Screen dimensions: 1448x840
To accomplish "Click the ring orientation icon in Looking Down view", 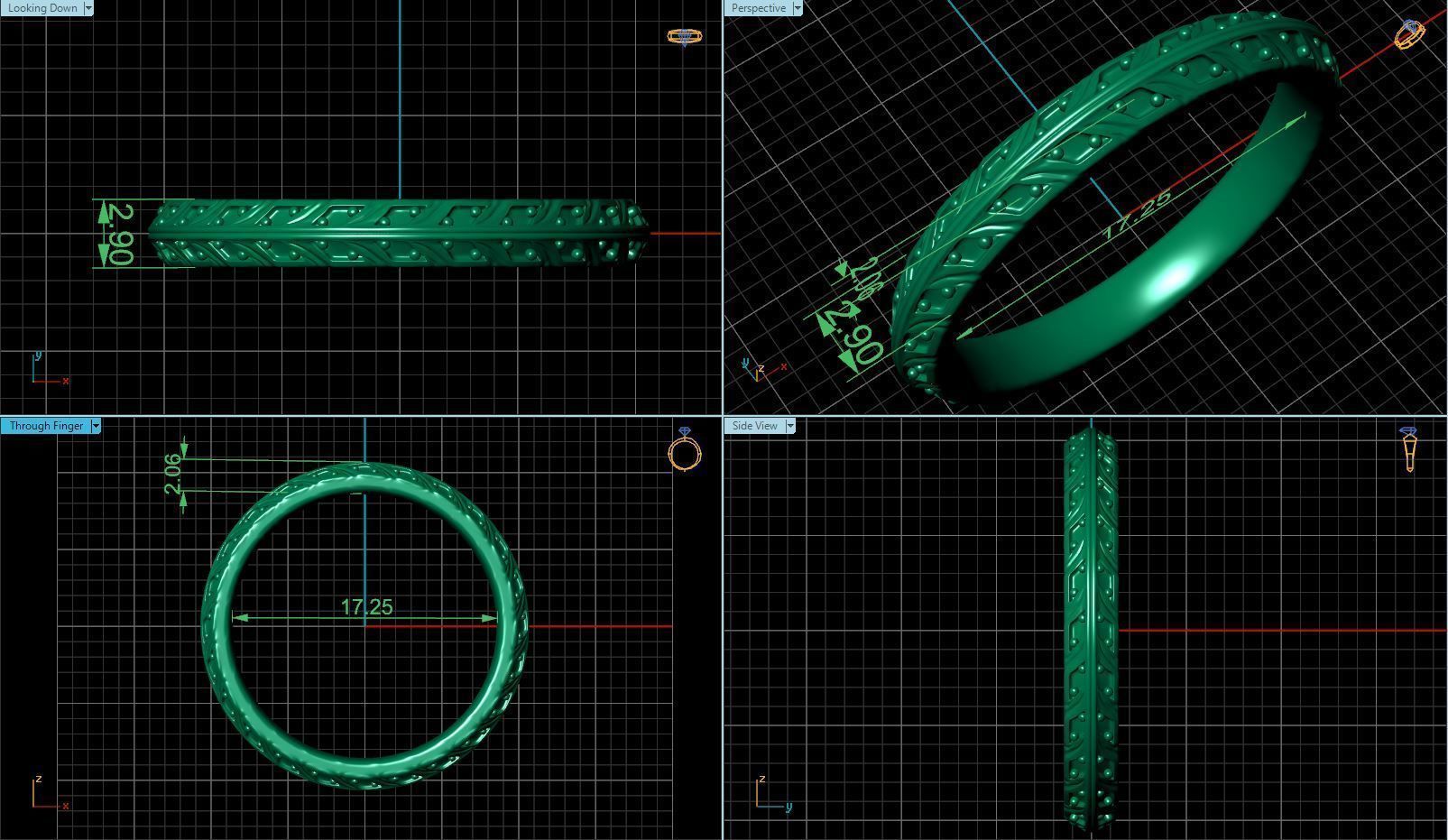I will pyautogui.click(x=685, y=36).
